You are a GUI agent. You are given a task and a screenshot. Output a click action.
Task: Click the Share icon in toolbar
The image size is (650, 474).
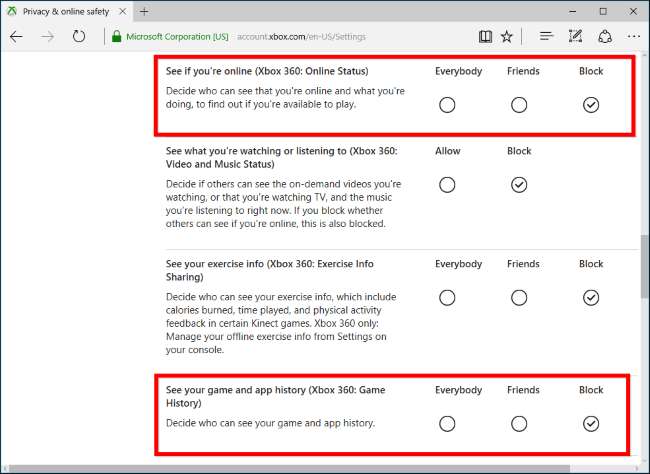(604, 36)
